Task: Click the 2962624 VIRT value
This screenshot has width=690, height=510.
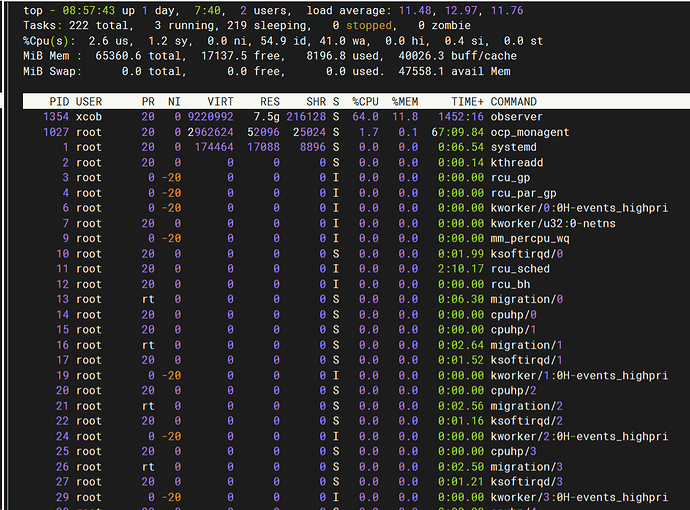Action: pyautogui.click(x=210, y=132)
